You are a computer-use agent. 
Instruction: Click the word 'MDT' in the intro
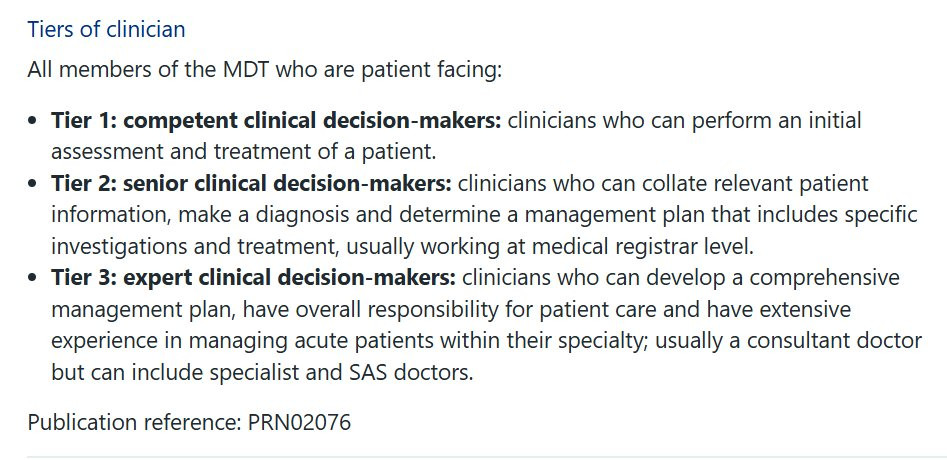pos(246,69)
